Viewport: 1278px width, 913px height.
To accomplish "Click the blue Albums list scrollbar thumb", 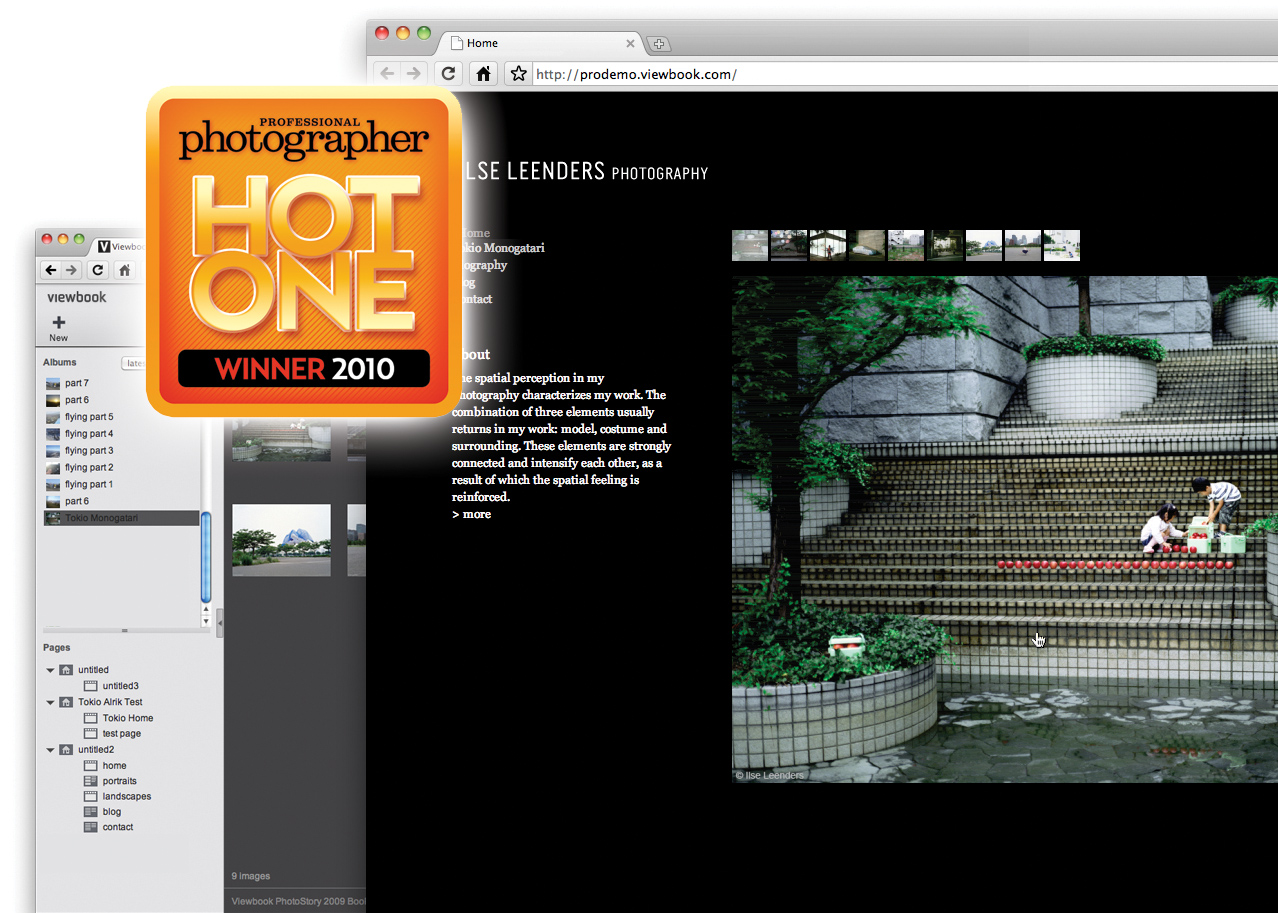I will [206, 556].
